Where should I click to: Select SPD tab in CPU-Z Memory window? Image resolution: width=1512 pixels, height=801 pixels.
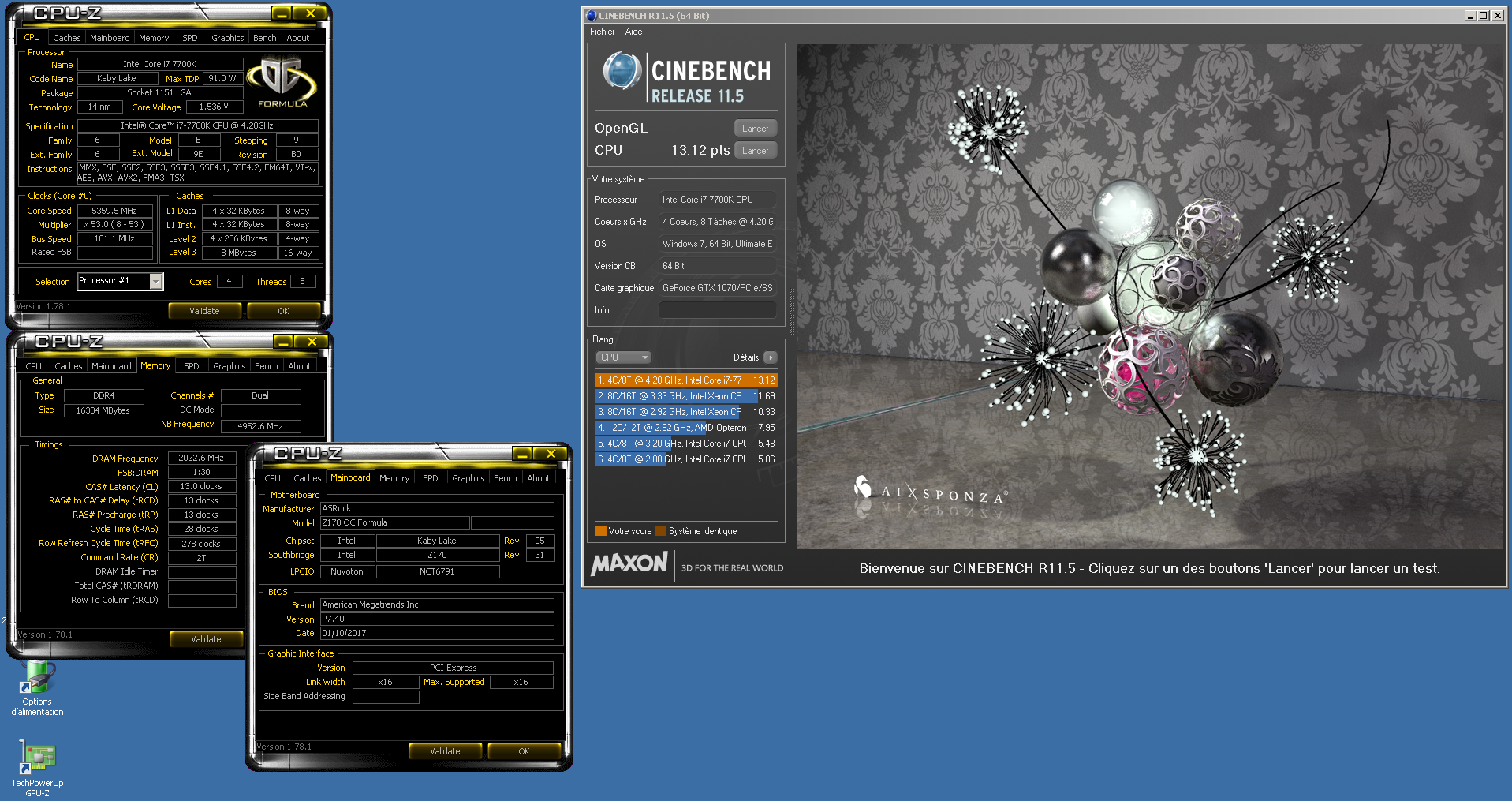pyautogui.click(x=192, y=366)
